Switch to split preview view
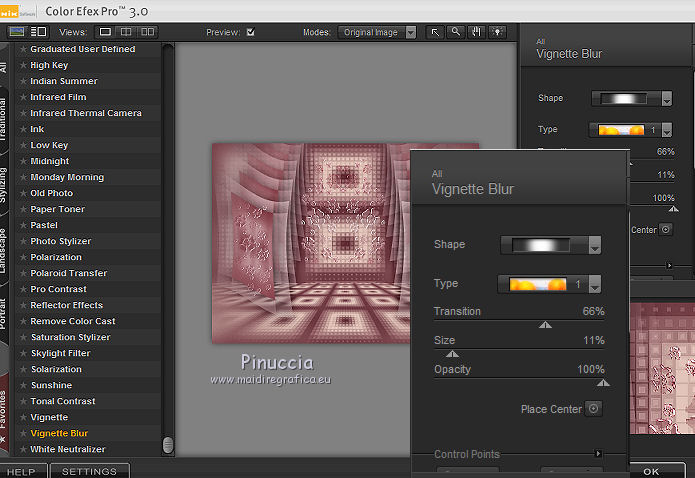The image size is (695, 478). point(124,32)
